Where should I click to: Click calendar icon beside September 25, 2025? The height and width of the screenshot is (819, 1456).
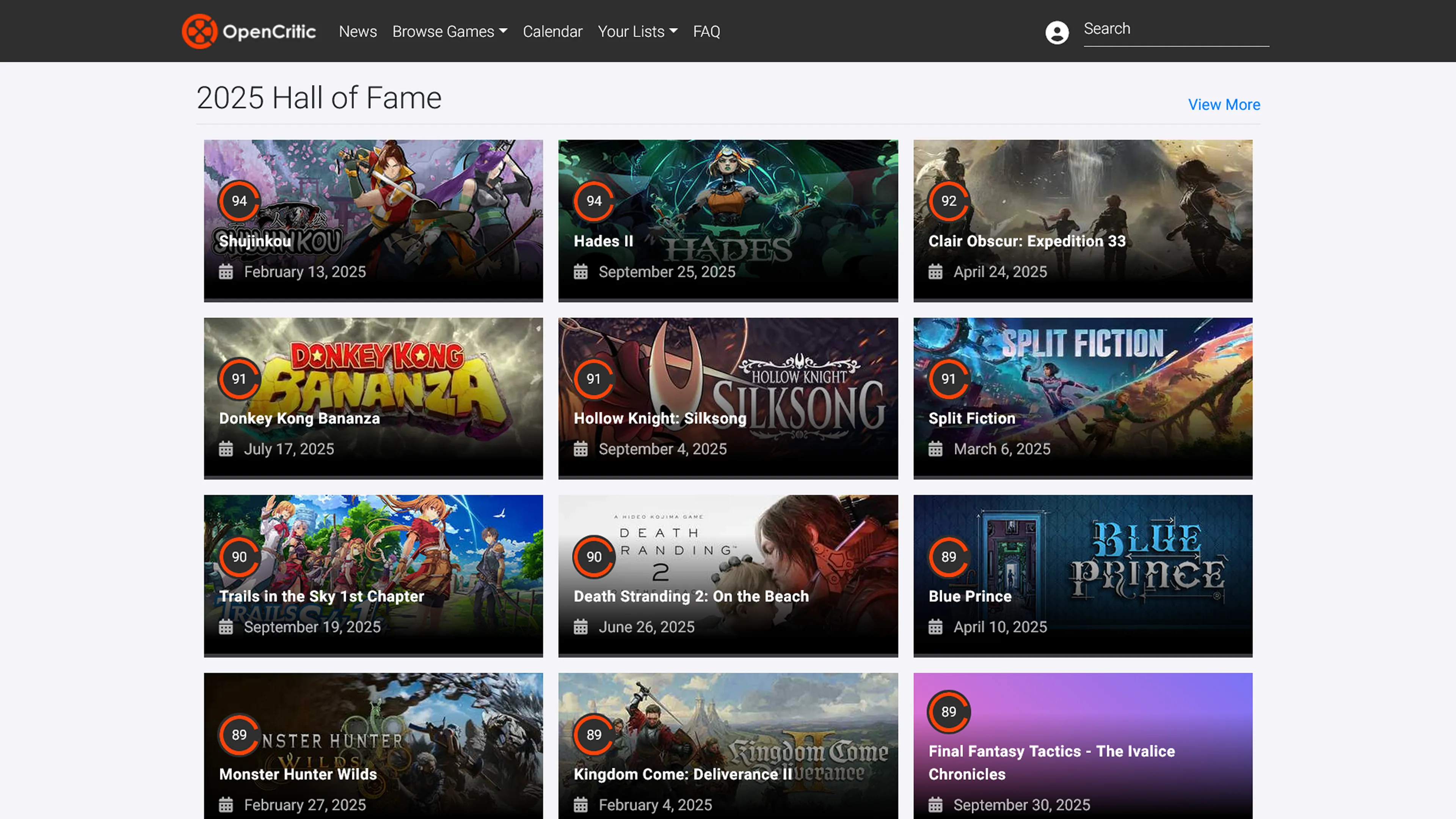pyautogui.click(x=581, y=272)
